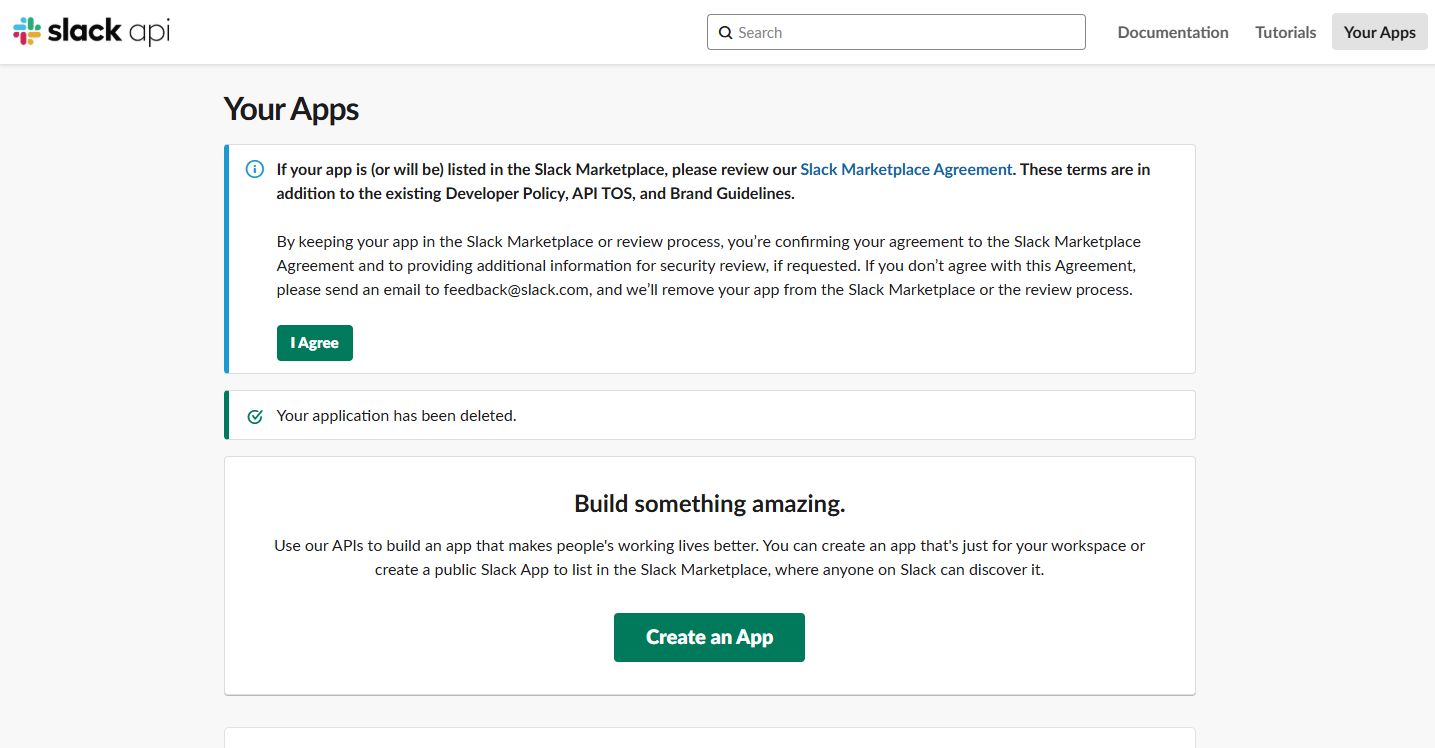Click the green checkmark icon in deletion notice
This screenshot has height=748, width=1435.
coord(255,416)
